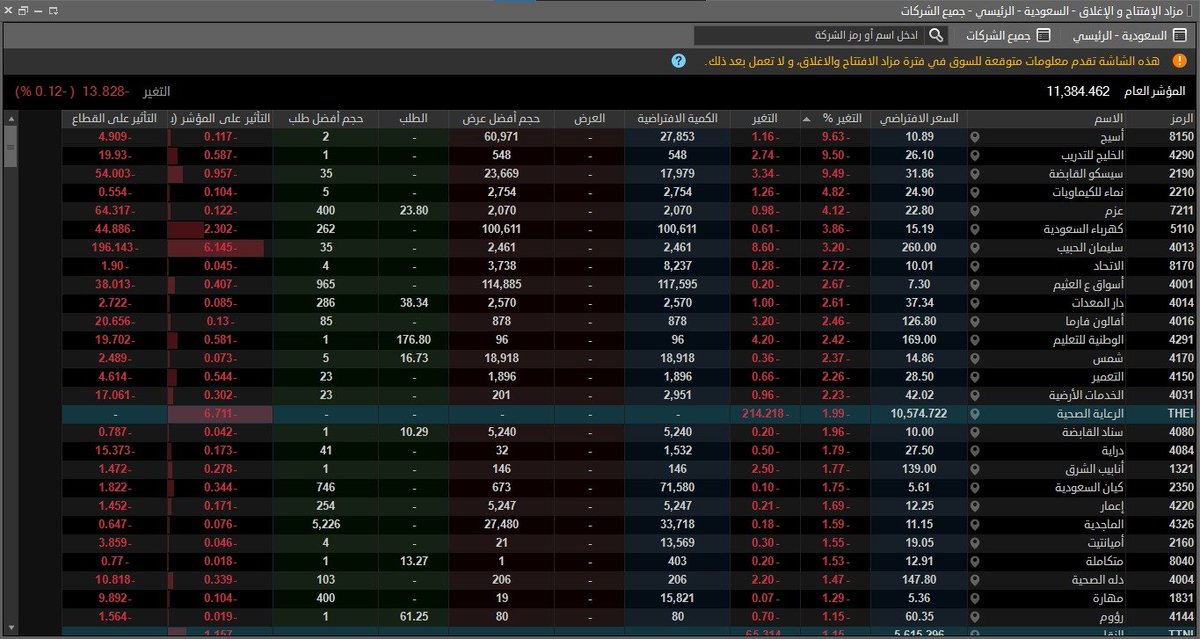Sort by التأثير على القطاع column header
The image size is (1200, 639).
pyautogui.click(x=114, y=118)
